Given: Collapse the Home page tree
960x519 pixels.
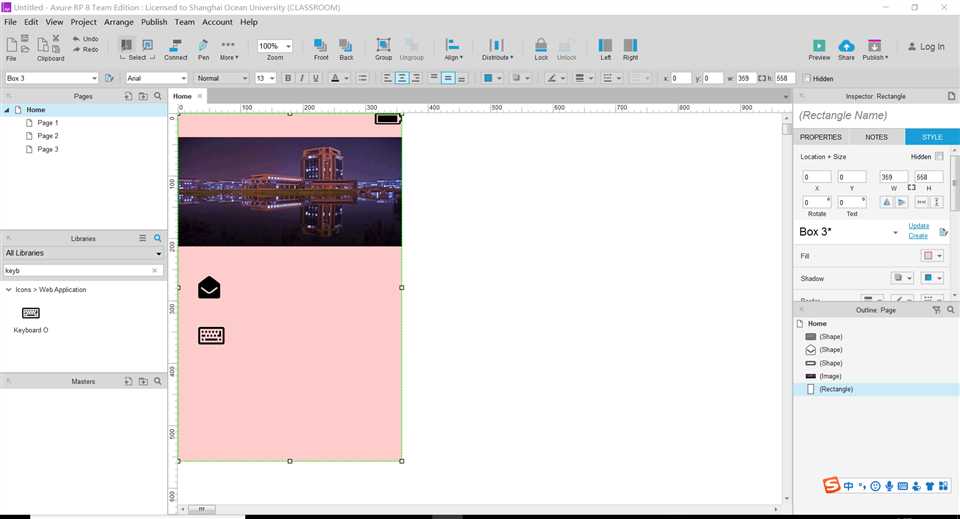Looking at the screenshot, I should pos(7,110).
